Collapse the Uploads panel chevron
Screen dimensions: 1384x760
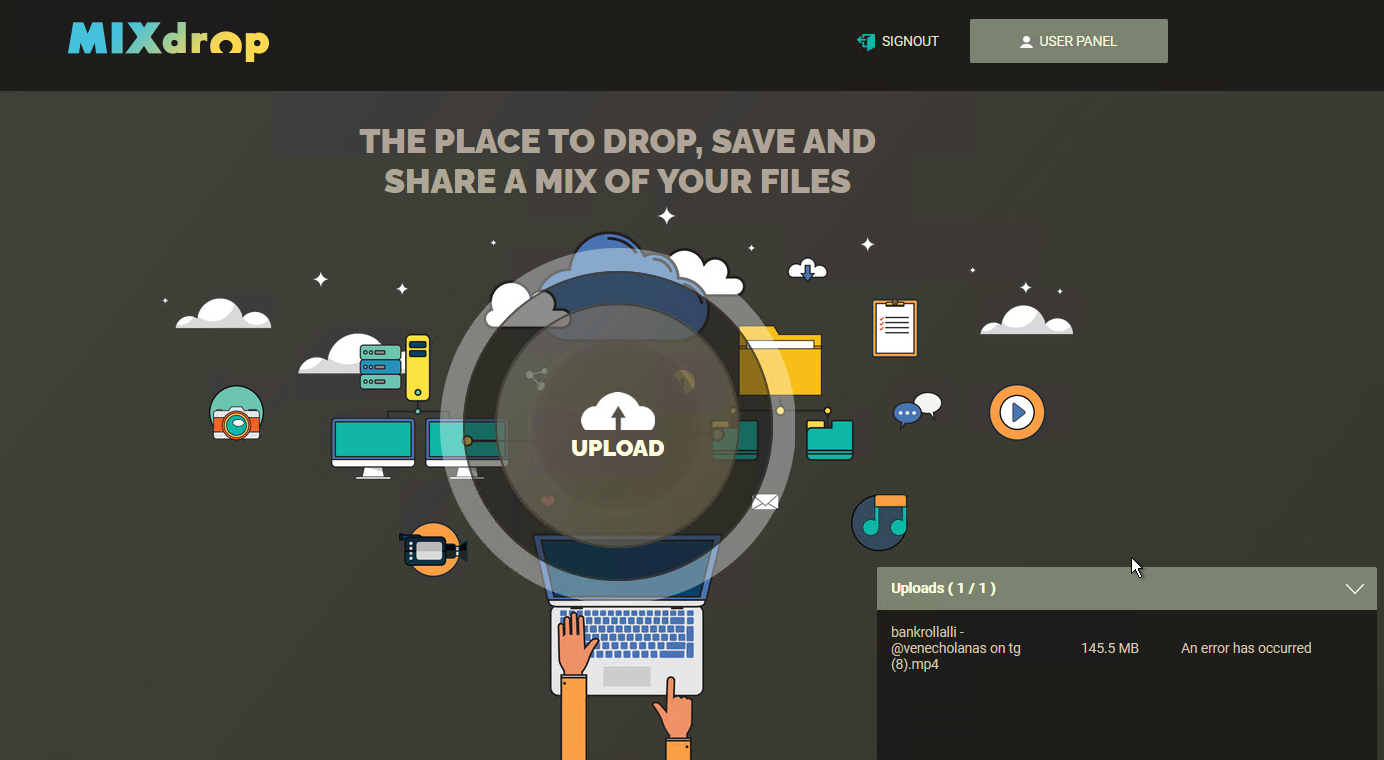tap(1354, 589)
